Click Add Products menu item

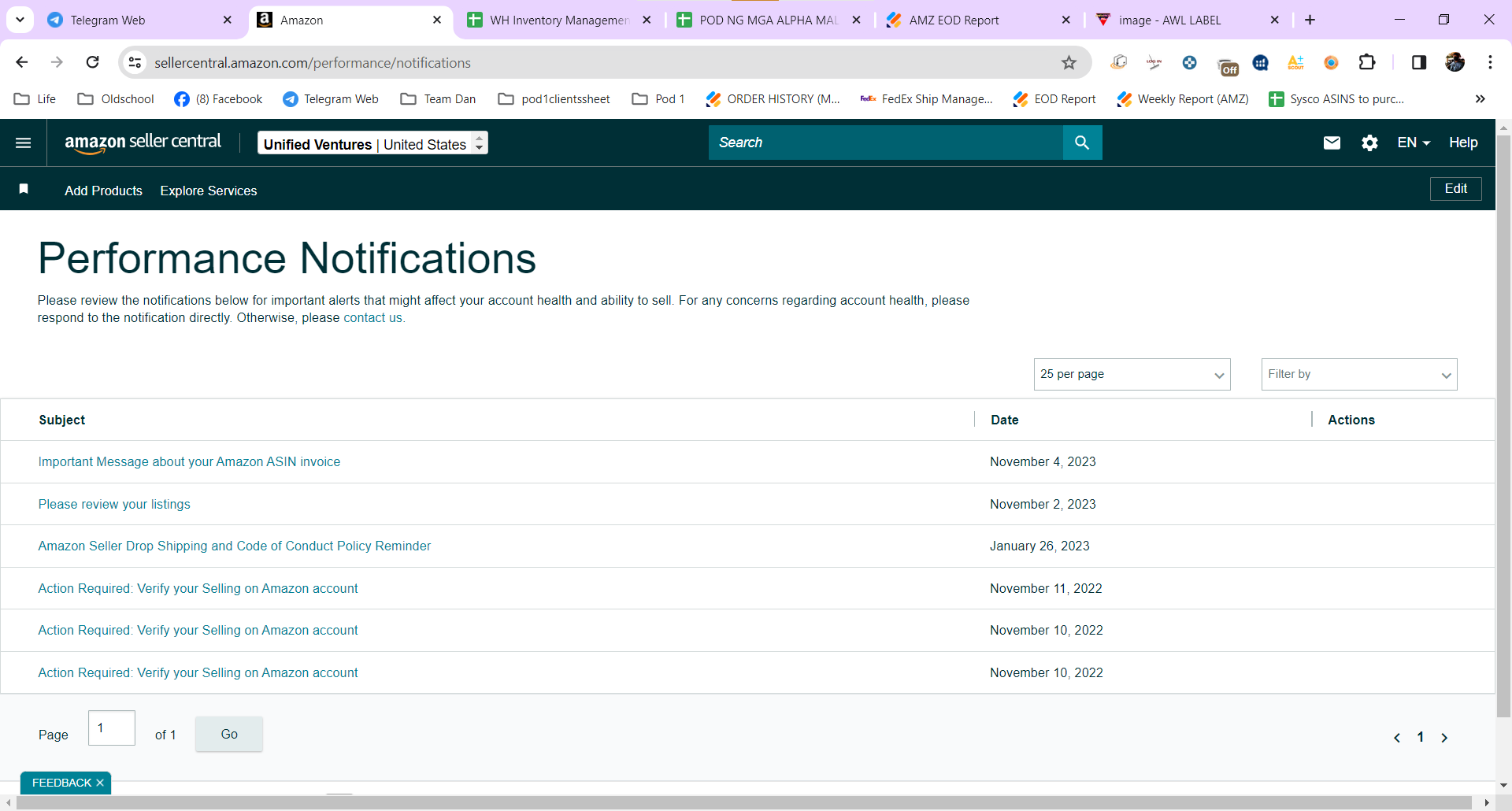104,191
